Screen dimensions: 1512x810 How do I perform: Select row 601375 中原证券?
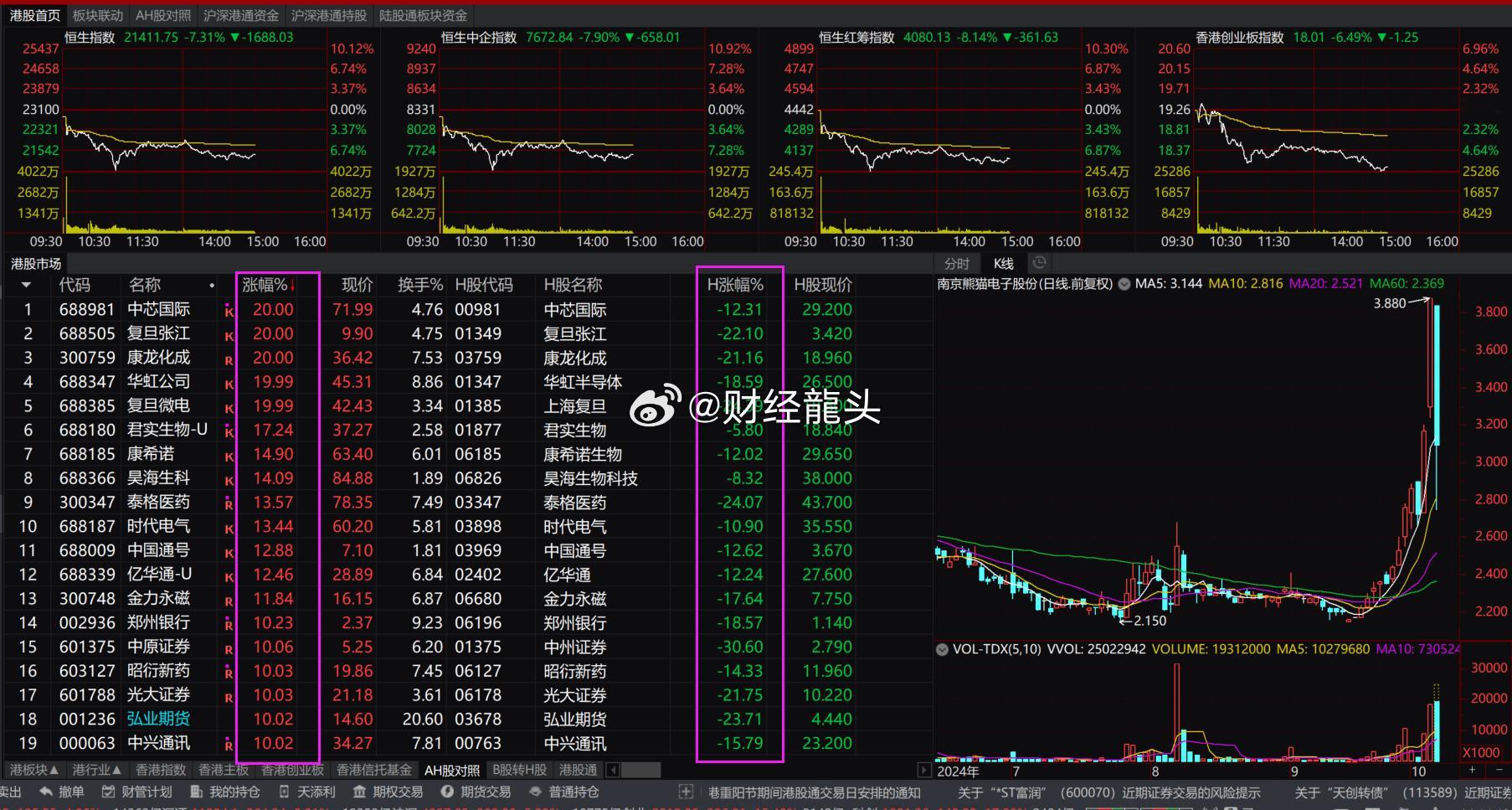pyautogui.click(x=469, y=647)
